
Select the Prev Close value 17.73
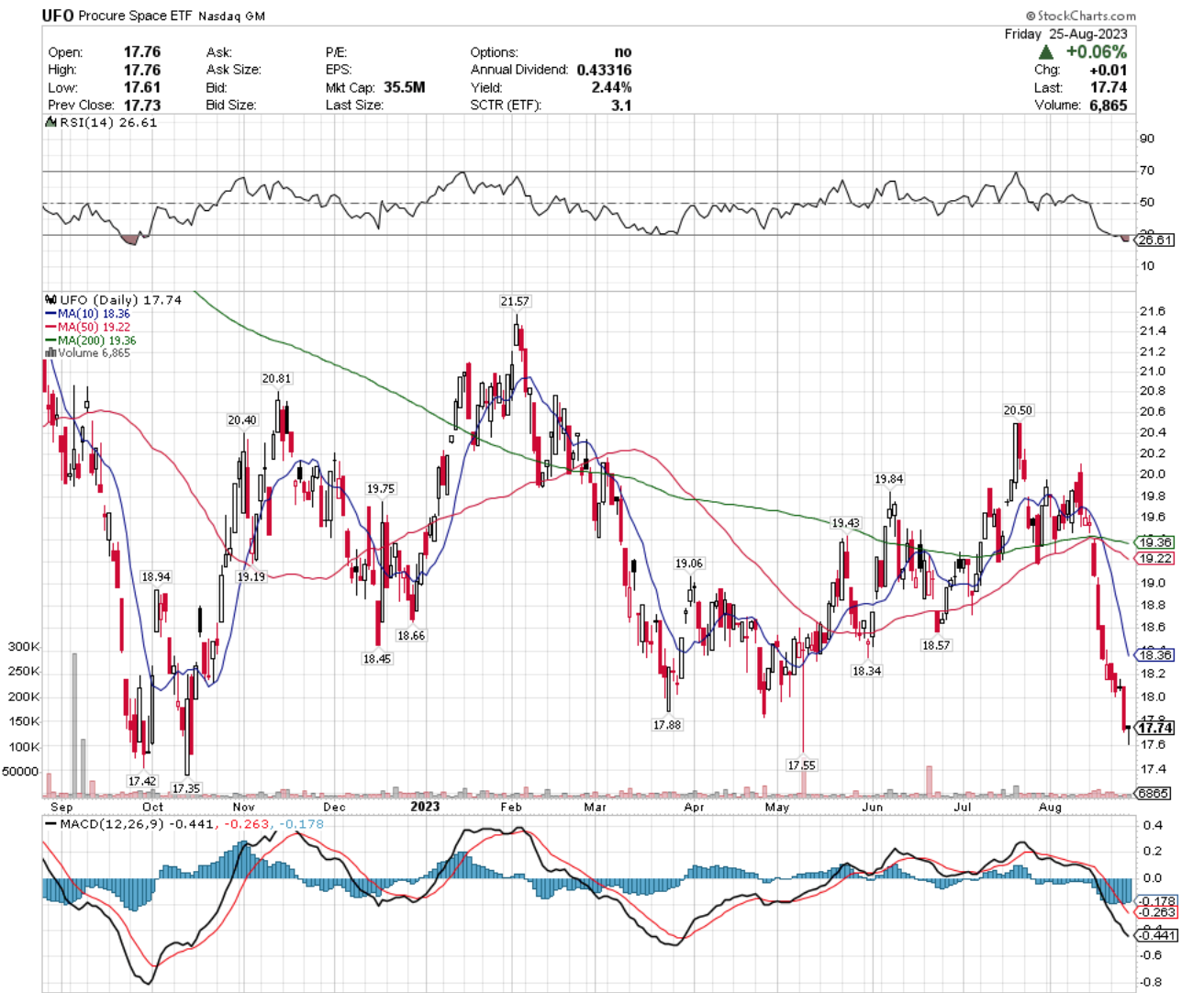point(142,105)
